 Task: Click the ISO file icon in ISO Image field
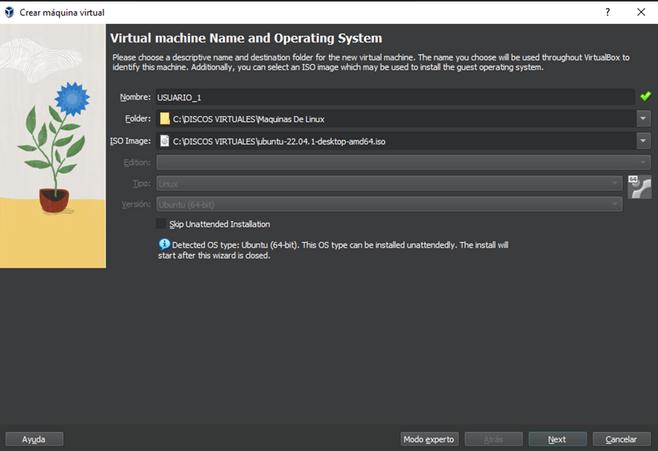coord(165,141)
